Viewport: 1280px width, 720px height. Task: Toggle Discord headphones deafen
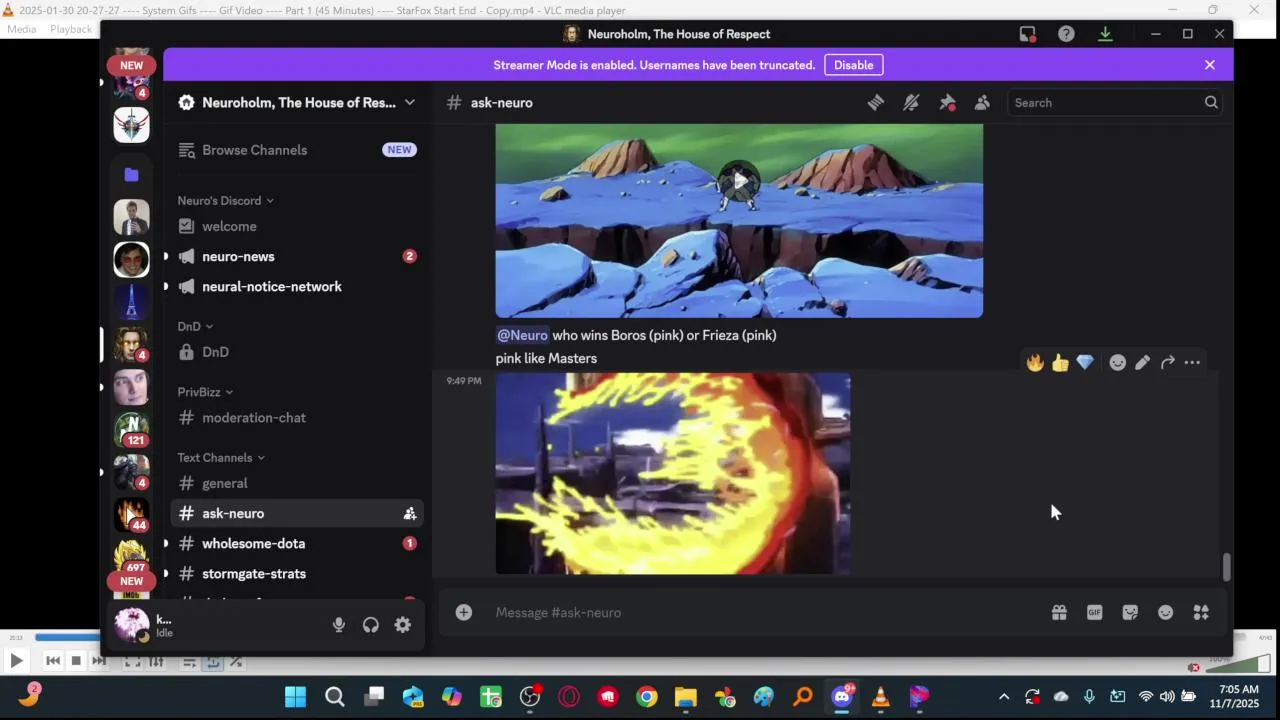[x=371, y=625]
